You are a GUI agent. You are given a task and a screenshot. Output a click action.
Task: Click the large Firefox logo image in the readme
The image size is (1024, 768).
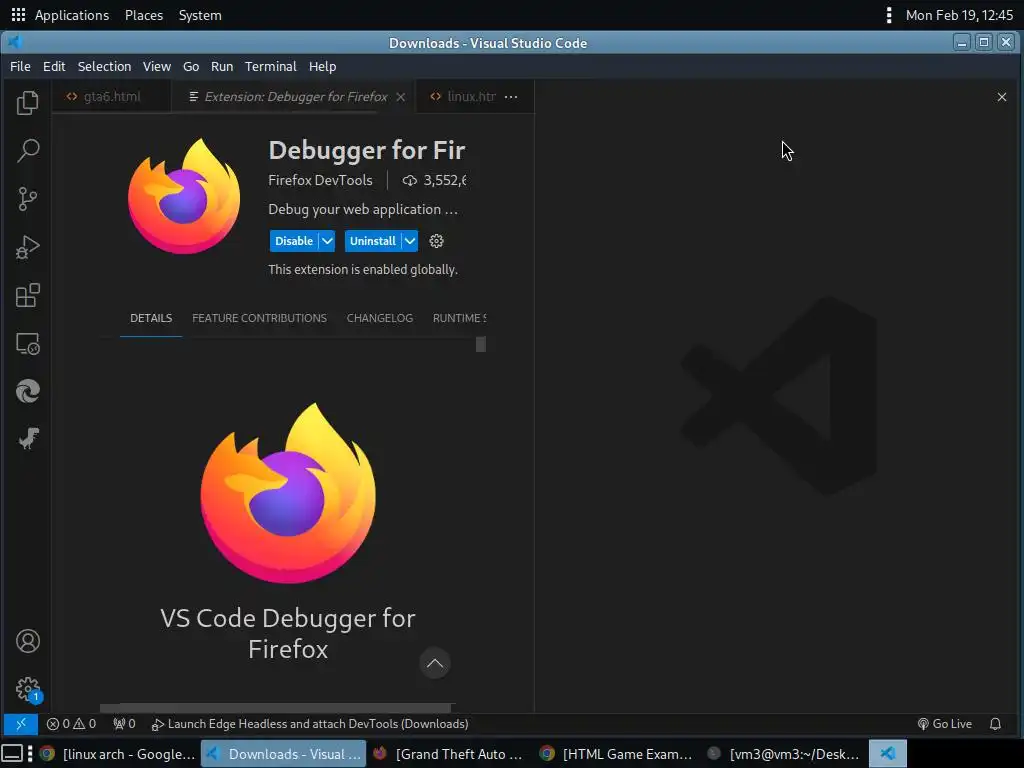pyautogui.click(x=288, y=493)
